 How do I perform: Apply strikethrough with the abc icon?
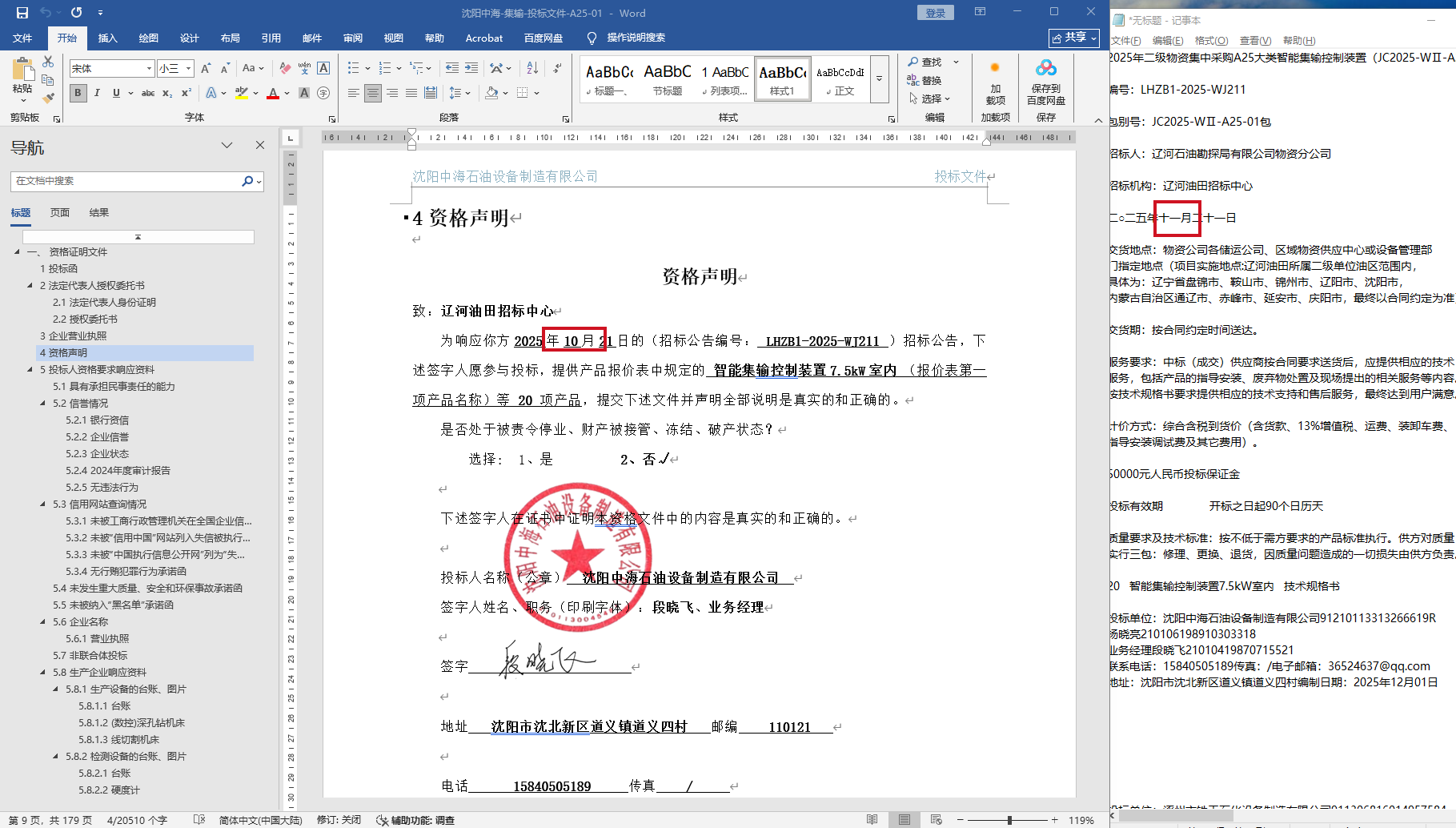[148, 93]
